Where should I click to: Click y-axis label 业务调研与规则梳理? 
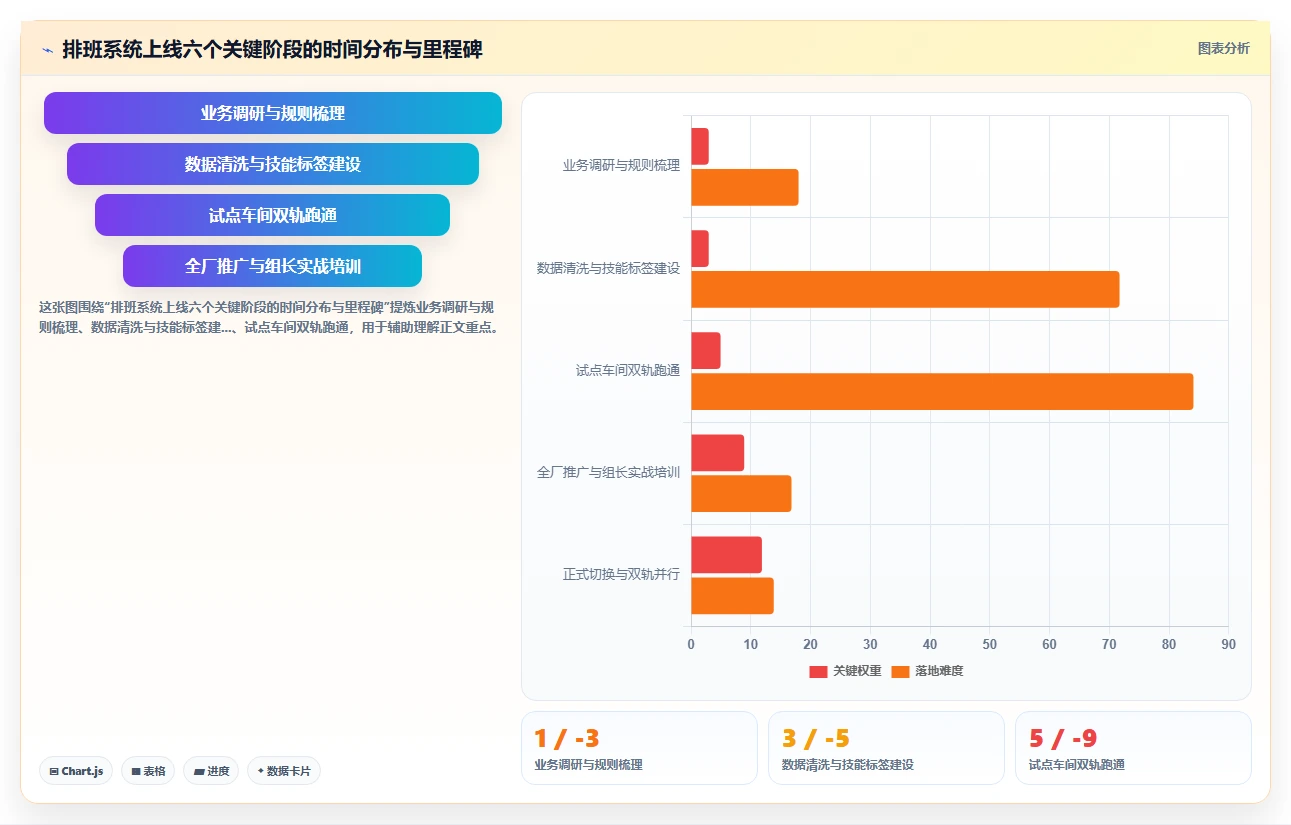tap(621, 166)
